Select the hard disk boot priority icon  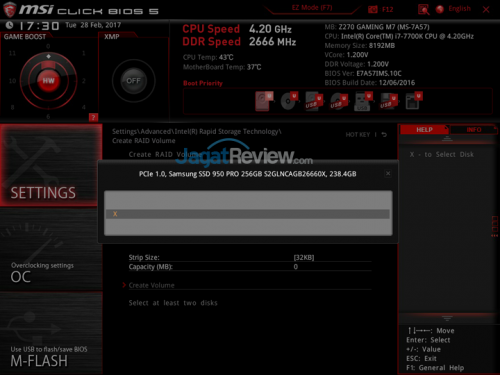point(264,100)
